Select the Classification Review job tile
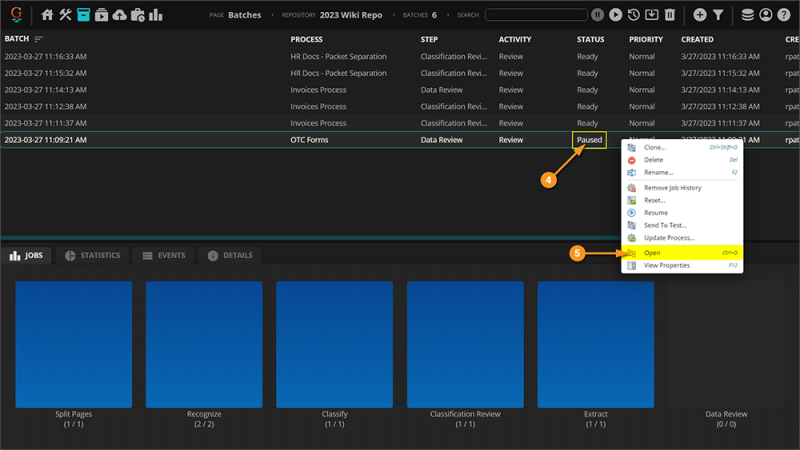The width and height of the screenshot is (800, 450). click(465, 344)
